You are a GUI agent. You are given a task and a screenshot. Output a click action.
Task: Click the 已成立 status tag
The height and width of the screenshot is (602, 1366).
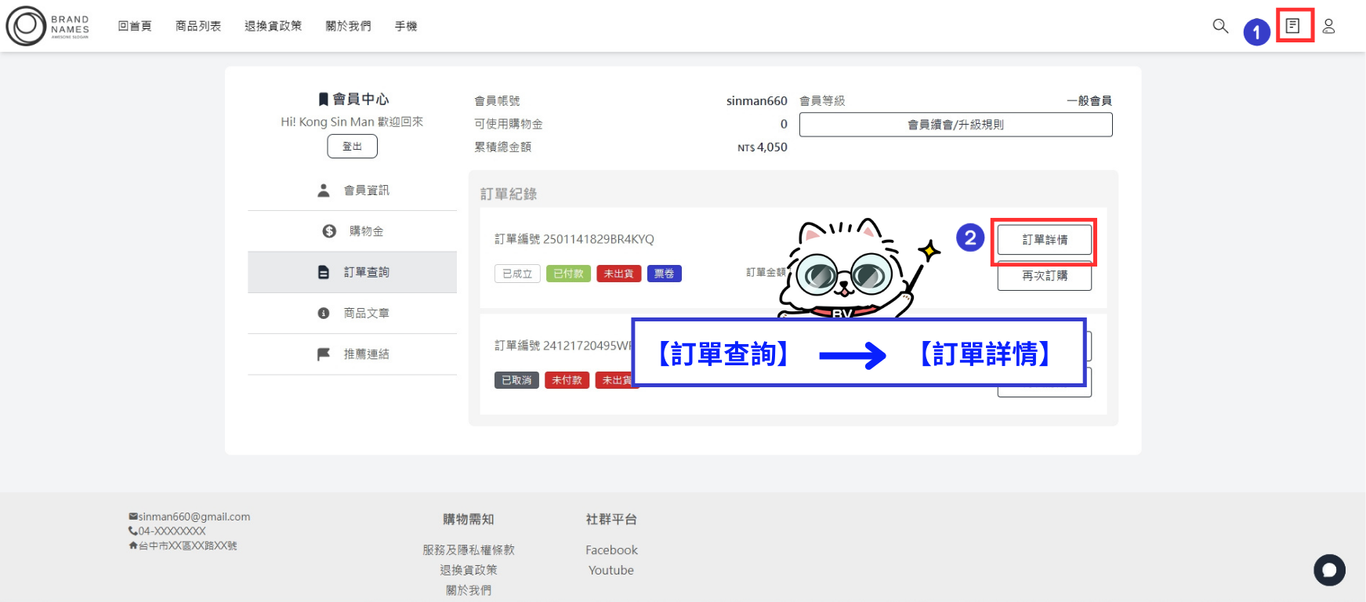pyautogui.click(x=517, y=273)
